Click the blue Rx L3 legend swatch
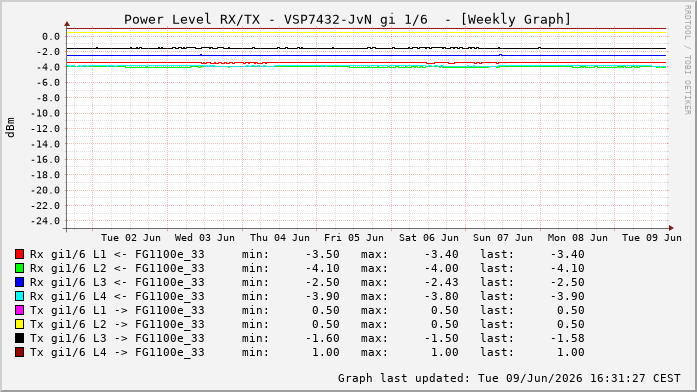 tap(19, 282)
